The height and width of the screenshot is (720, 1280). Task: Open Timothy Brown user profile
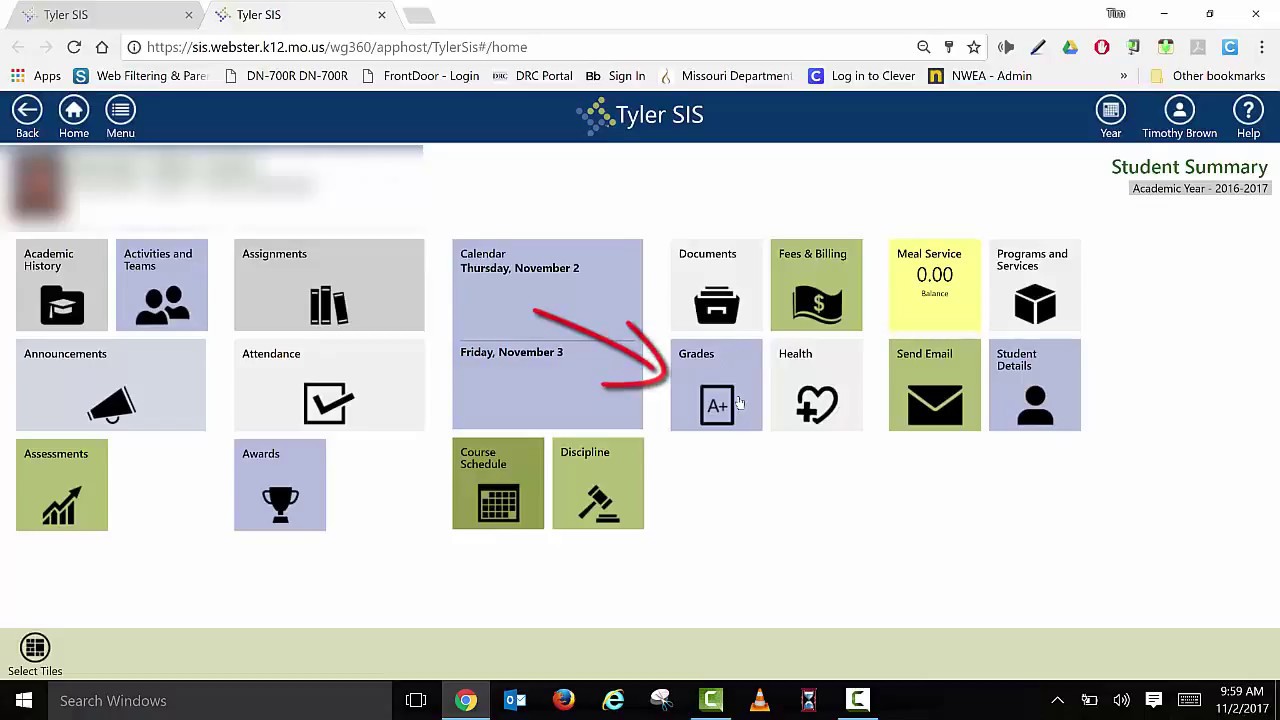pos(1180,117)
